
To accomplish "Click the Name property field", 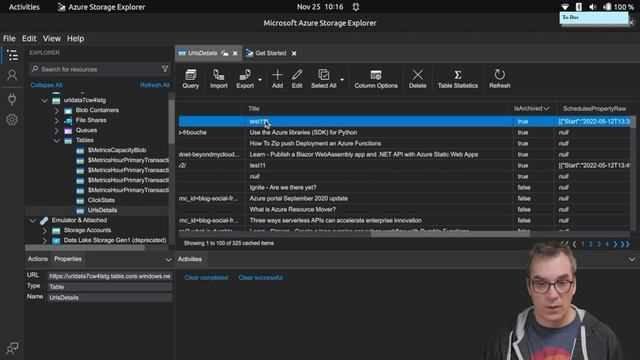I will [x=109, y=298].
